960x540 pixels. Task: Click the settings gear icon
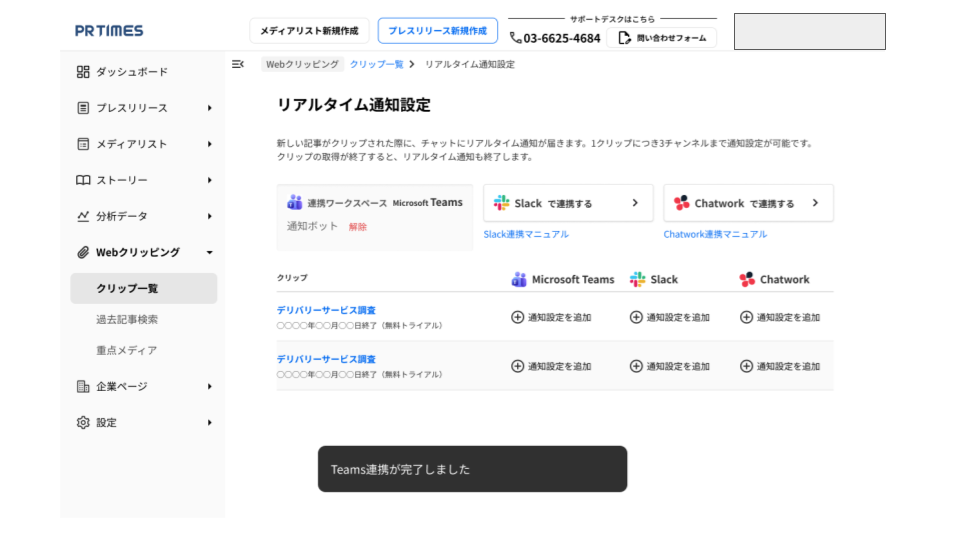tap(83, 422)
